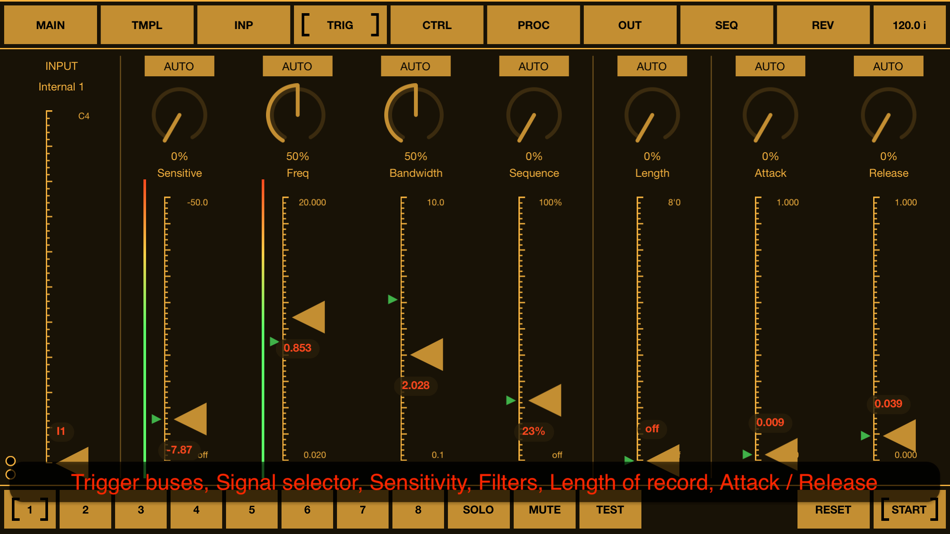
Task: Click the green marker on Sensitive scale
Action: (x=156, y=419)
